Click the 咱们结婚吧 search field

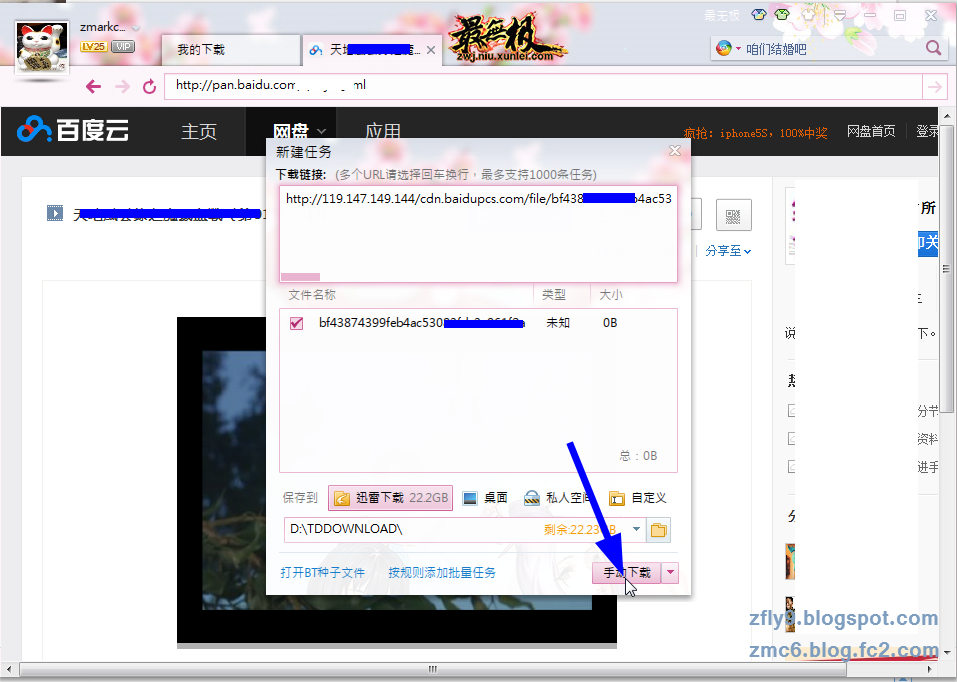[x=830, y=49]
